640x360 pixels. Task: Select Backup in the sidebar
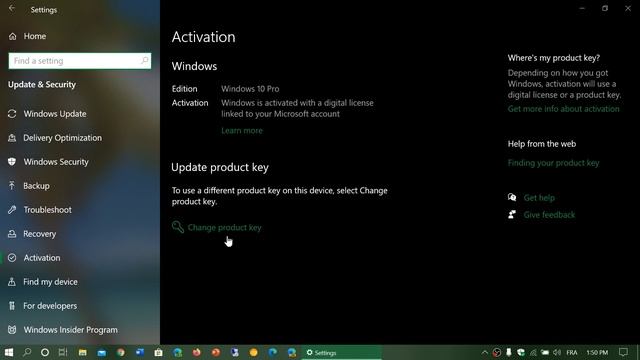pos(29,186)
